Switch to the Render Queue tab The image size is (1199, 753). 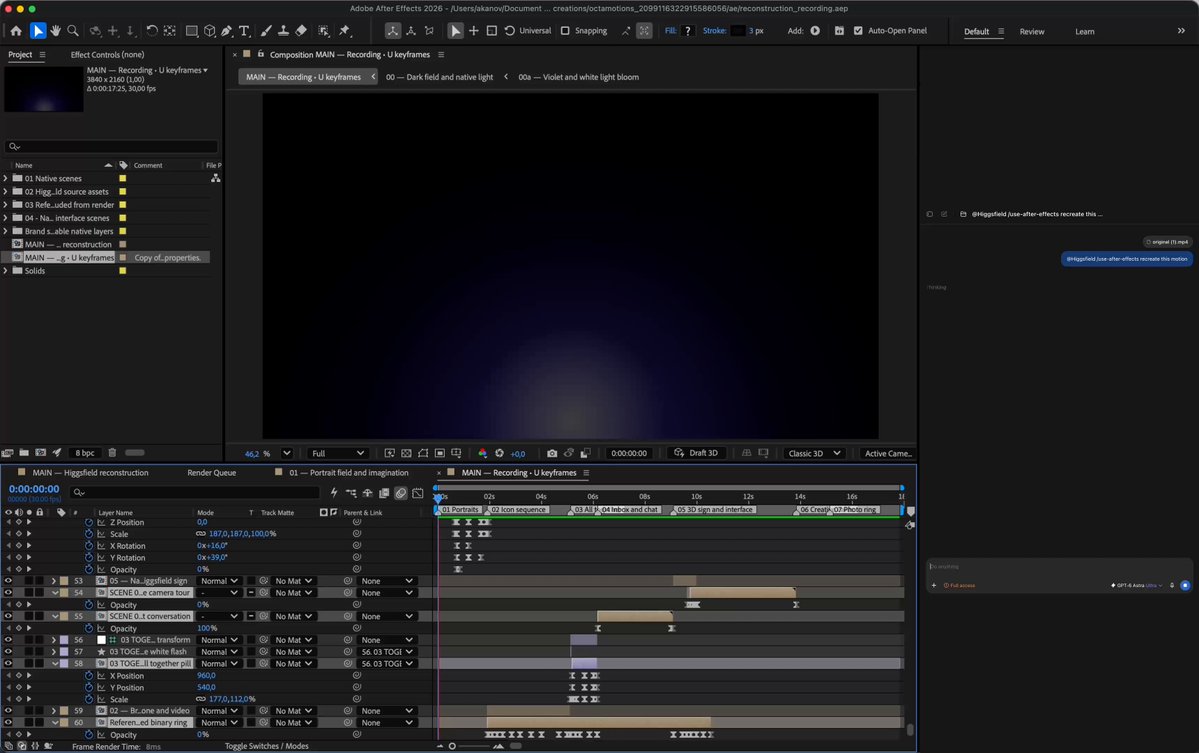tap(212, 472)
